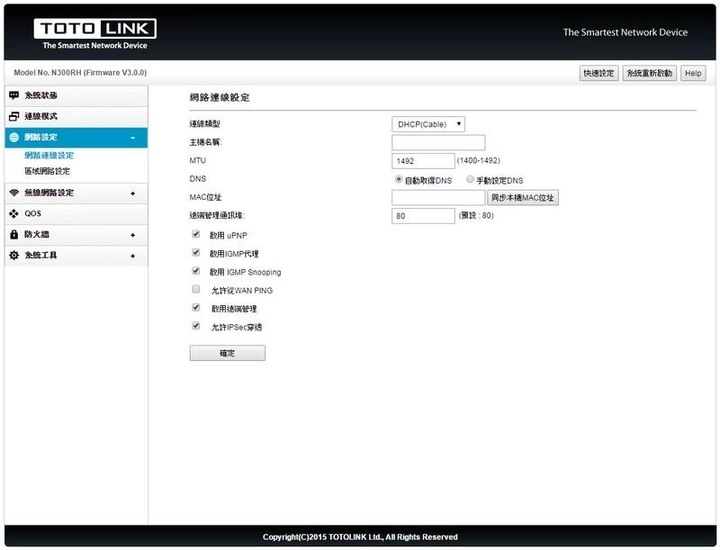This screenshot has height=550, width=720.
Task: Click the confirm button below the checkboxes
Action: [x=227, y=353]
